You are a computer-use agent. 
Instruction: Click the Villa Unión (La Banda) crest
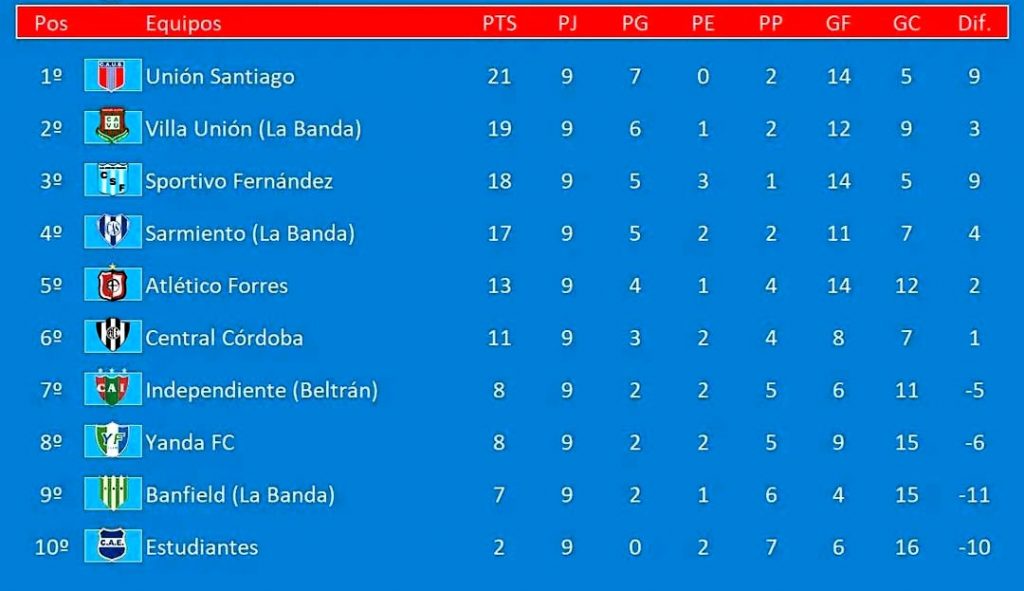[112, 127]
